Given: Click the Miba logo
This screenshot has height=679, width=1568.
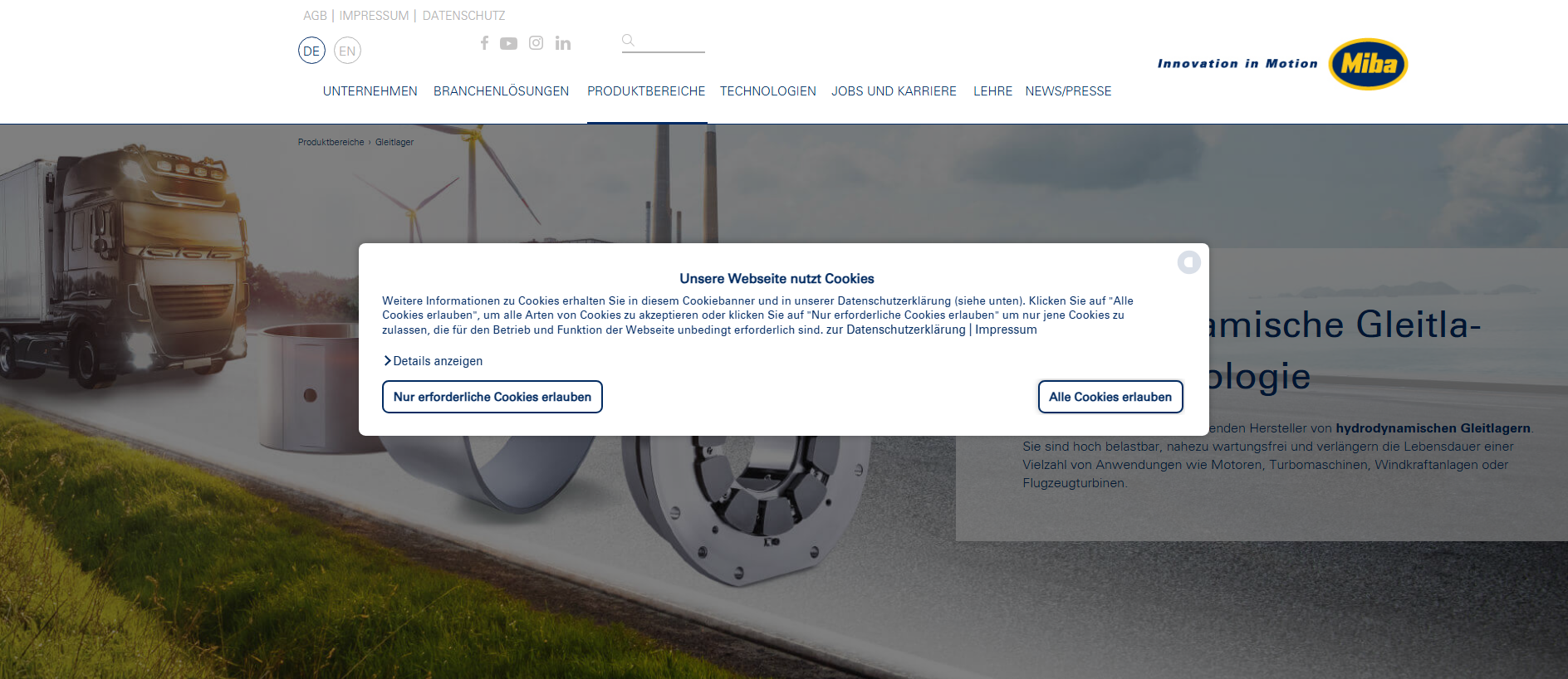Looking at the screenshot, I should [x=1368, y=64].
